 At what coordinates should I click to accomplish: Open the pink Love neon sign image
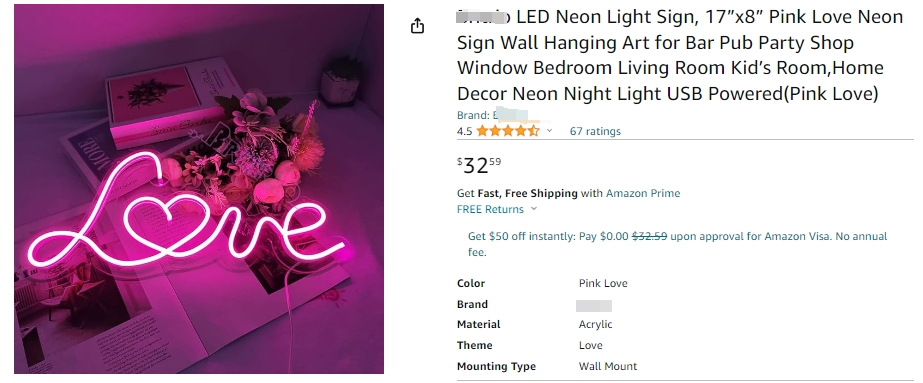[199, 189]
